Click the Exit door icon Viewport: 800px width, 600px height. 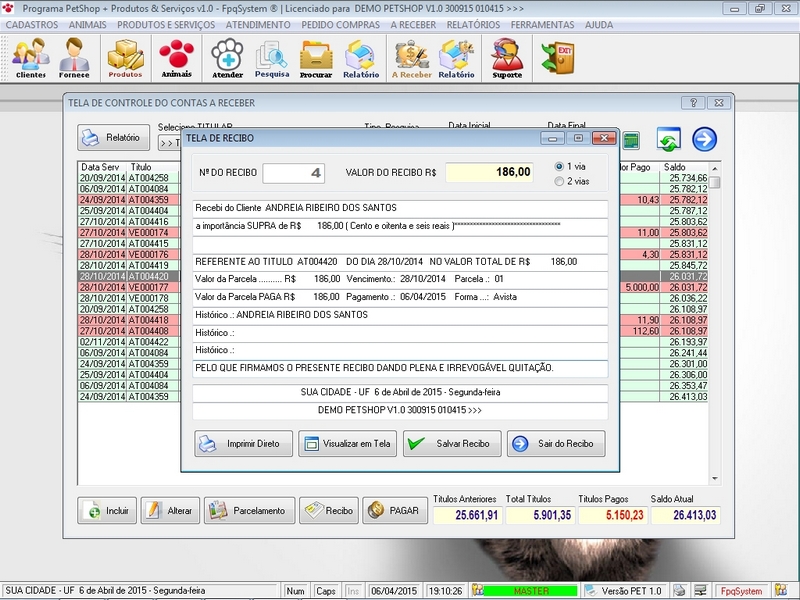[x=558, y=58]
